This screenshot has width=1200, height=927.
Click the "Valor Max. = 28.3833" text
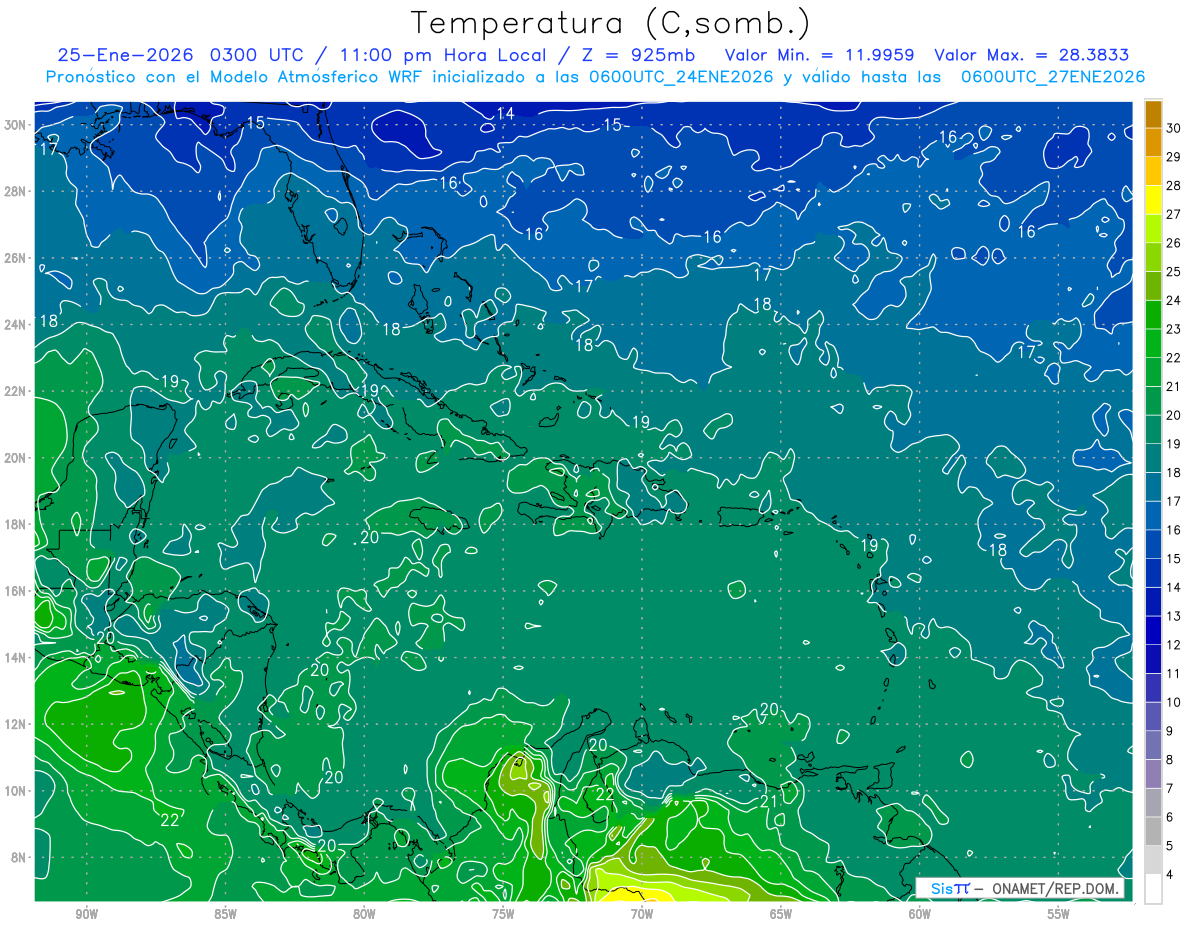(1032, 55)
